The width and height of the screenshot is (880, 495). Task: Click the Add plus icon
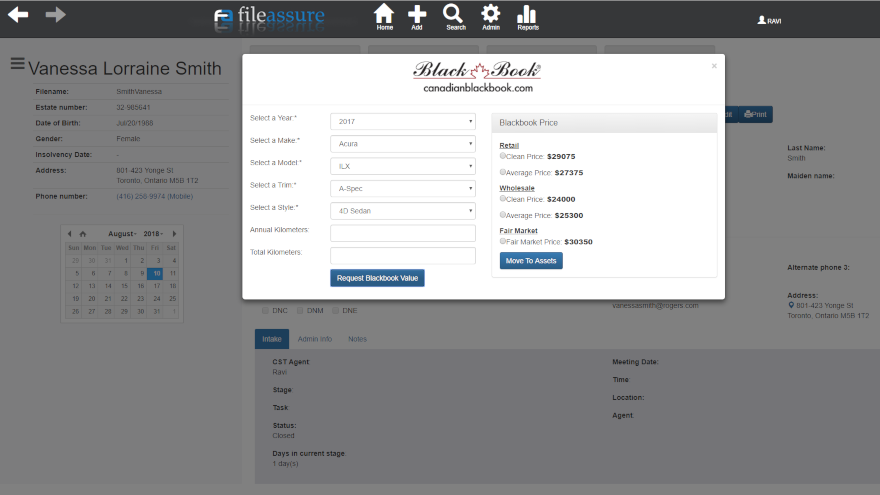[x=417, y=17]
